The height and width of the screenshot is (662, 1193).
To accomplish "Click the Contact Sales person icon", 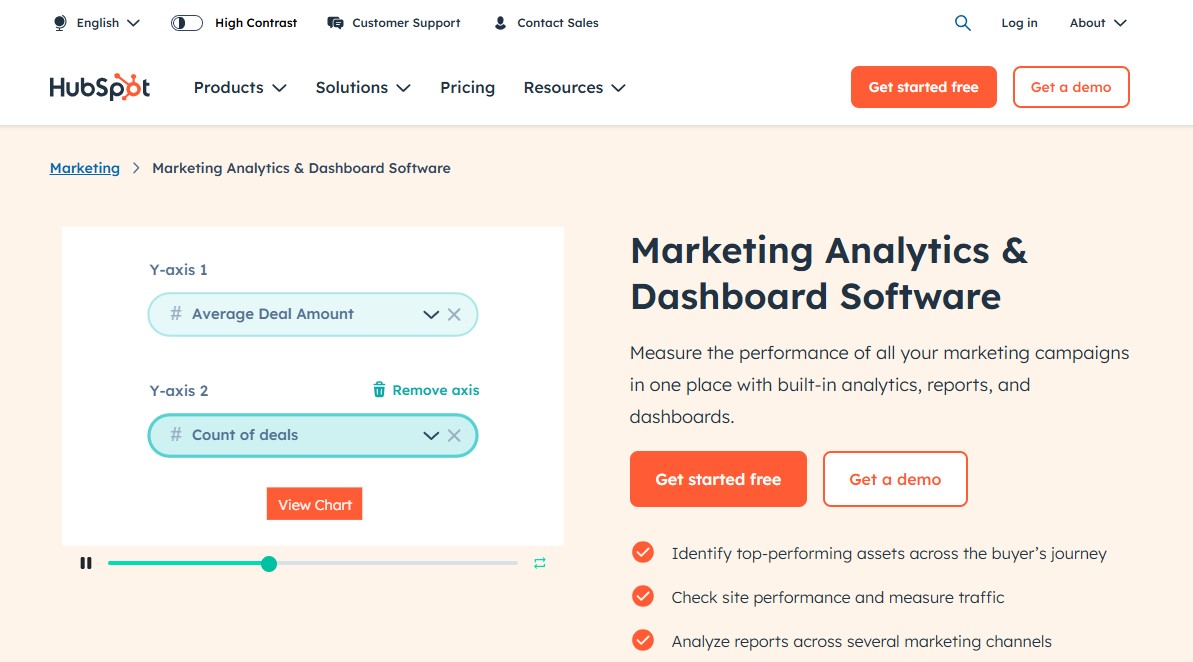I will [500, 23].
